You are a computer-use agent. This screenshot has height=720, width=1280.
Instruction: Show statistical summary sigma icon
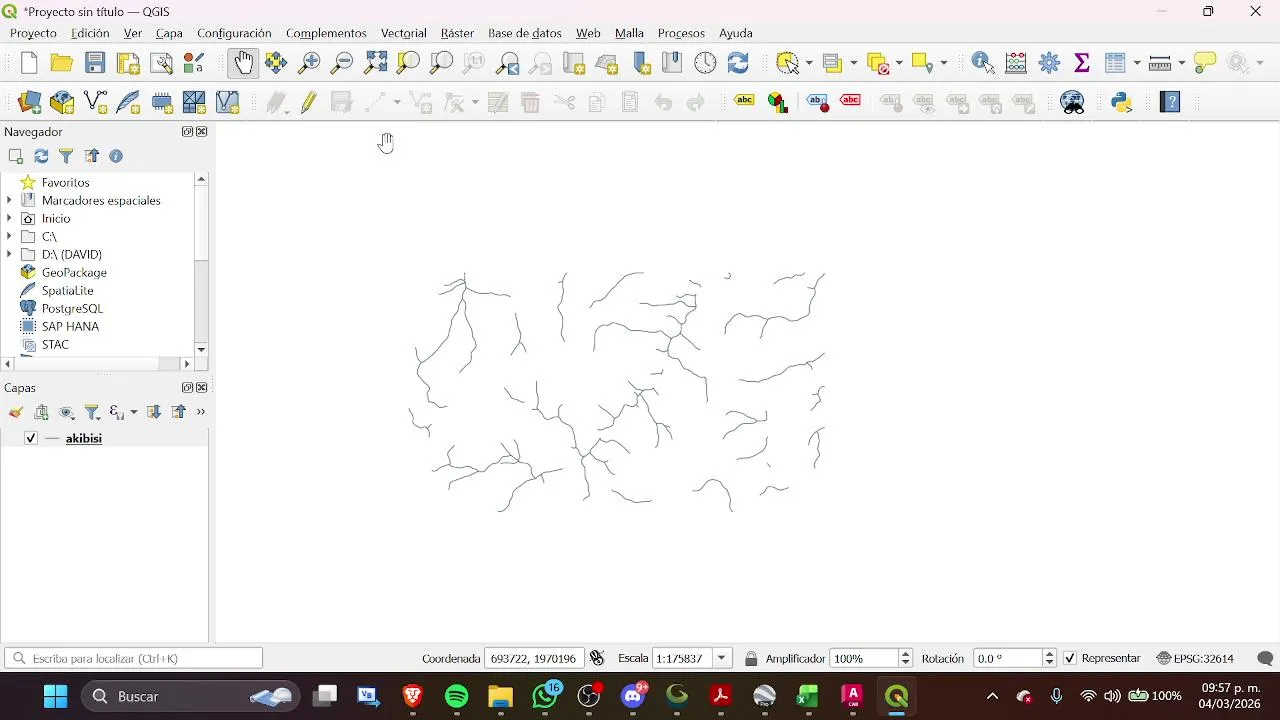(1082, 63)
